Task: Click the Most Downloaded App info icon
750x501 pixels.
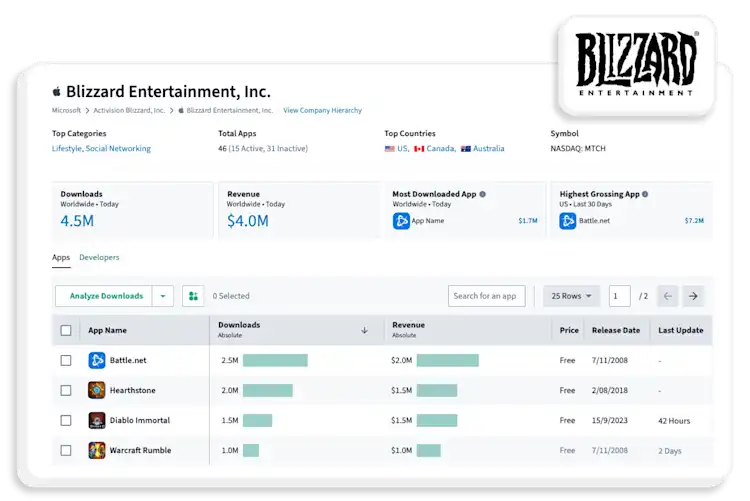Action: [x=483, y=194]
